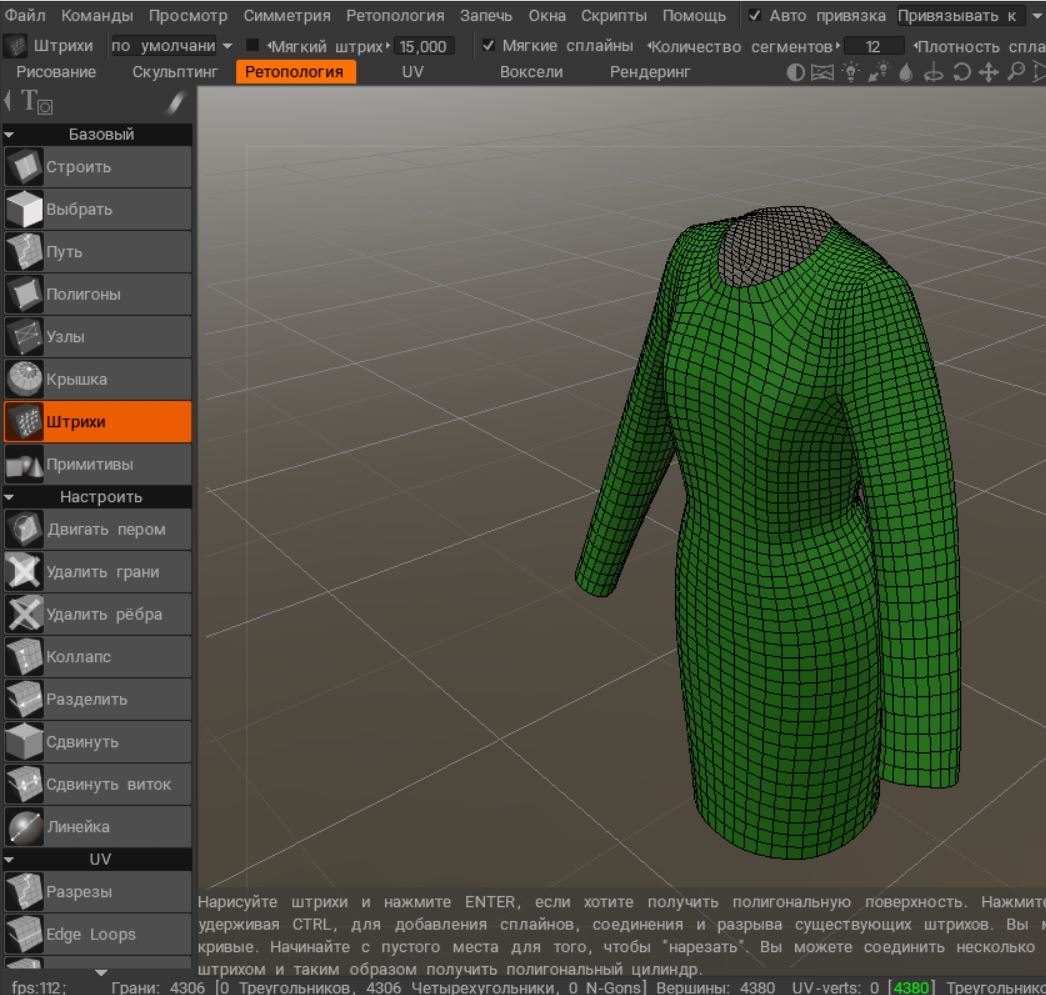Enable the Мягкий штрих checkbox

point(252,46)
